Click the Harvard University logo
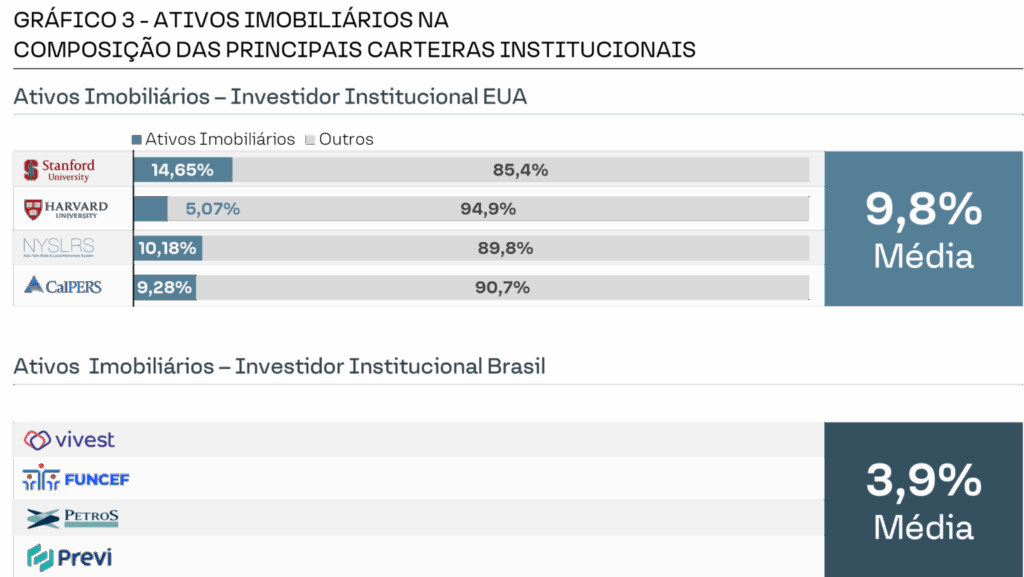The height and width of the screenshot is (577, 1024). pos(65,209)
